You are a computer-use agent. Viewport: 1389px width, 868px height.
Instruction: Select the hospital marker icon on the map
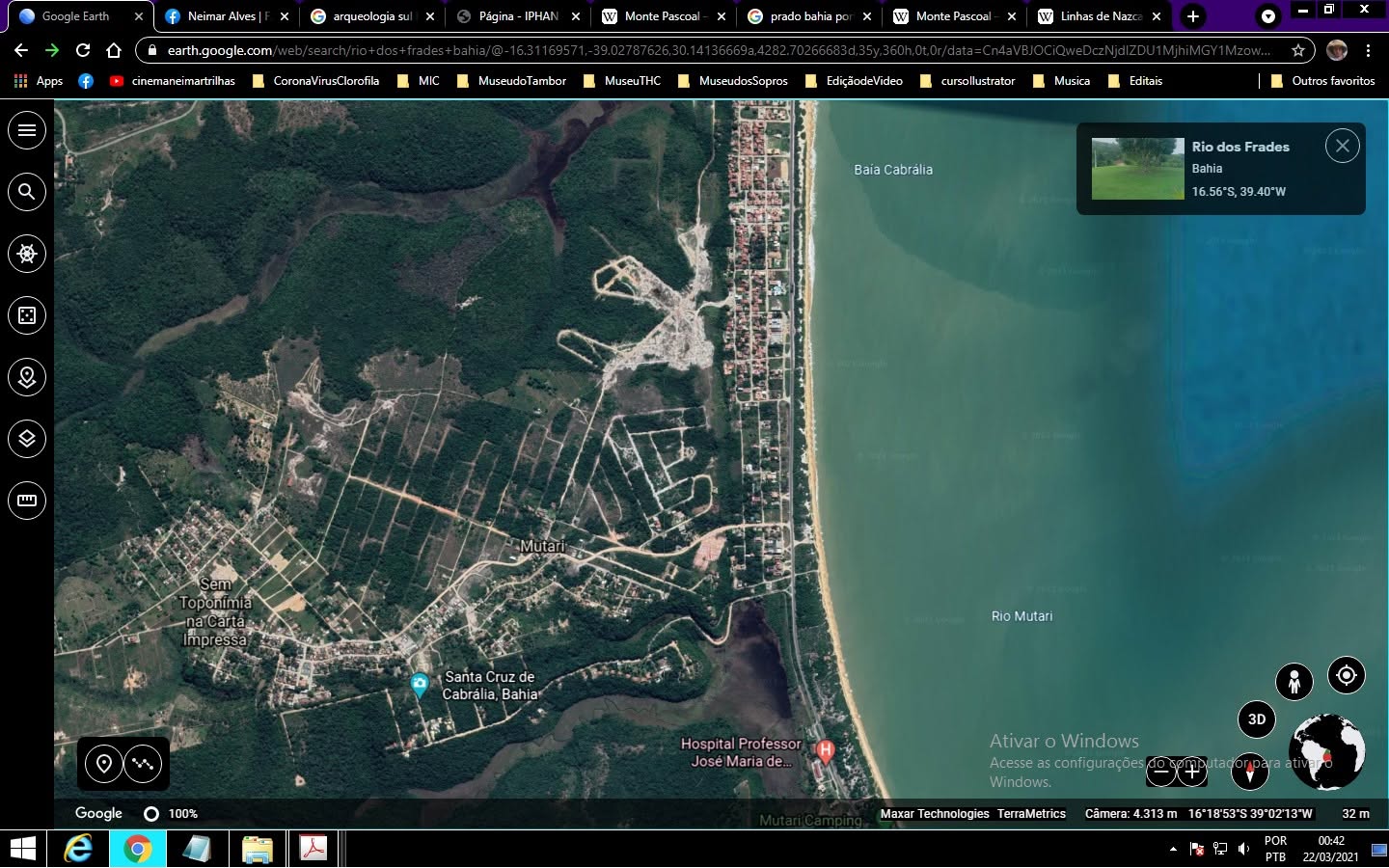click(x=825, y=750)
